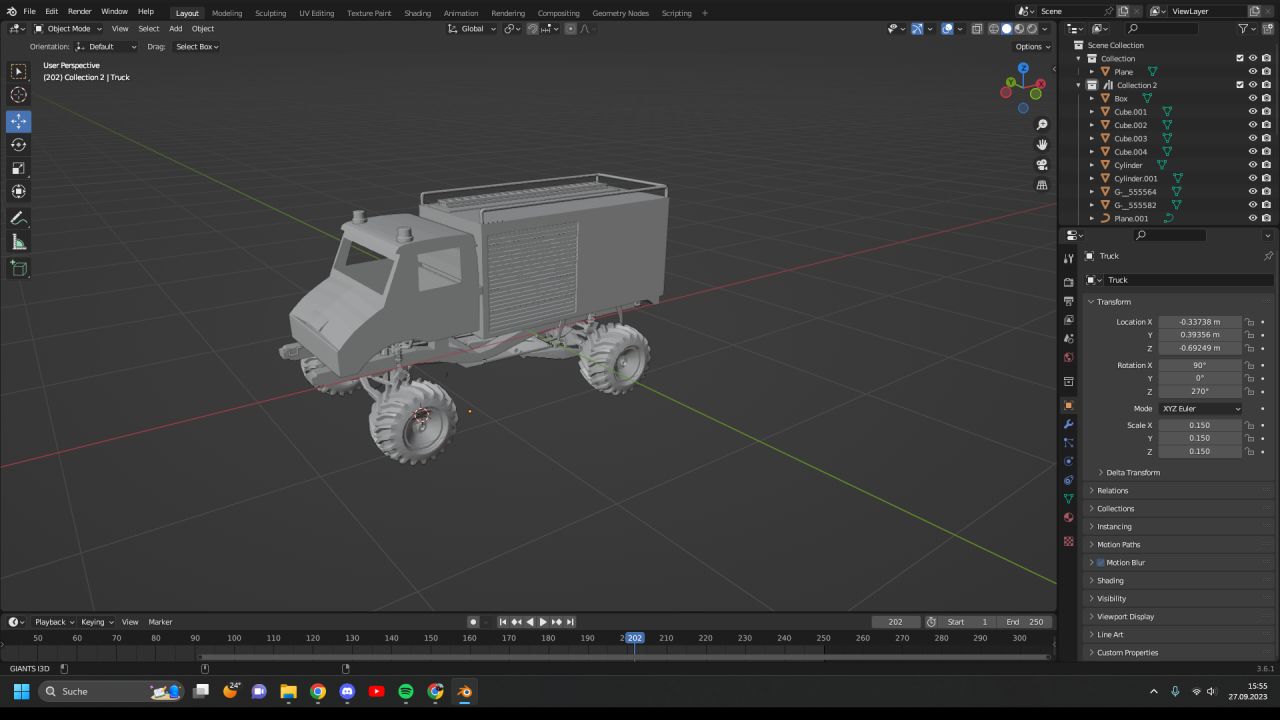
Task: Collapse Collection 2 in the outliner
Action: click(x=1079, y=85)
